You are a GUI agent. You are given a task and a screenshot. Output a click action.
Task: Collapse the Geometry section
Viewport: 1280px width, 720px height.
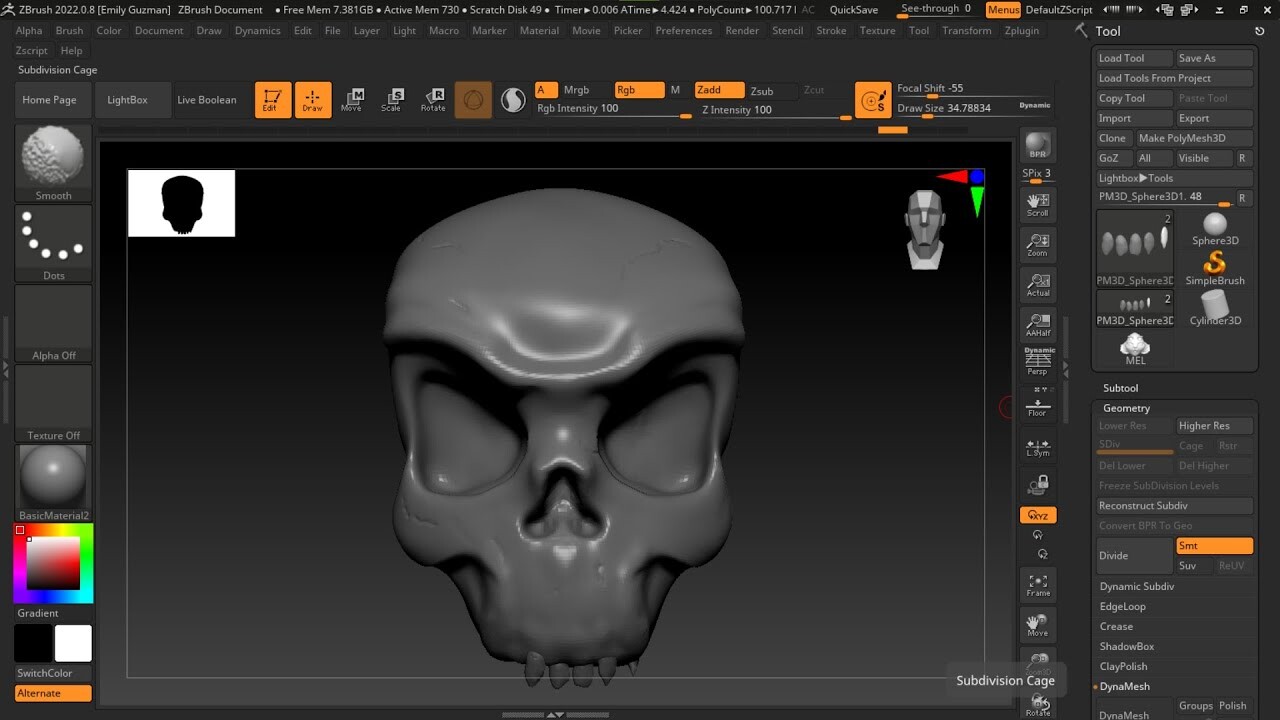tap(1126, 408)
